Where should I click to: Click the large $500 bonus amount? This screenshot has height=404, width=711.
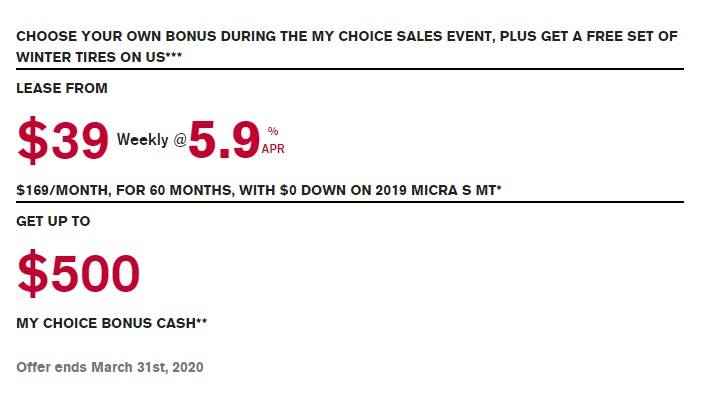click(78, 274)
